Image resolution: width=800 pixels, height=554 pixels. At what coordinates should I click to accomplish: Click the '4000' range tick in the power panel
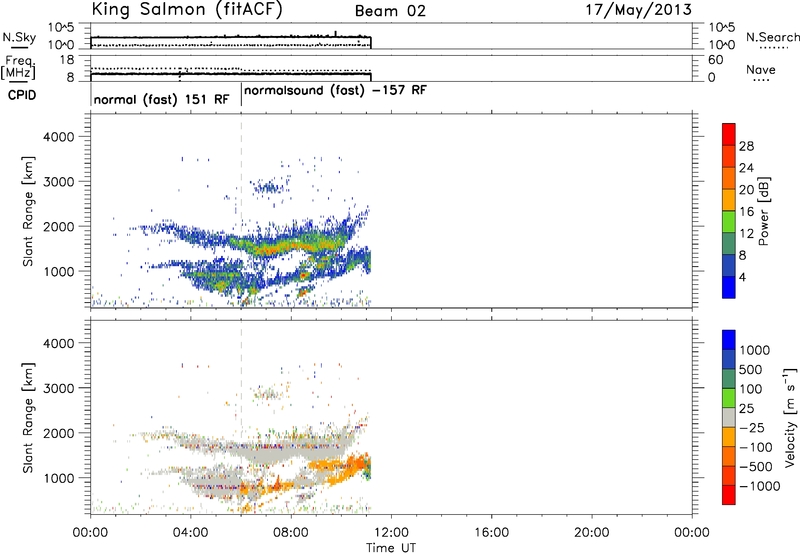click(x=59, y=137)
